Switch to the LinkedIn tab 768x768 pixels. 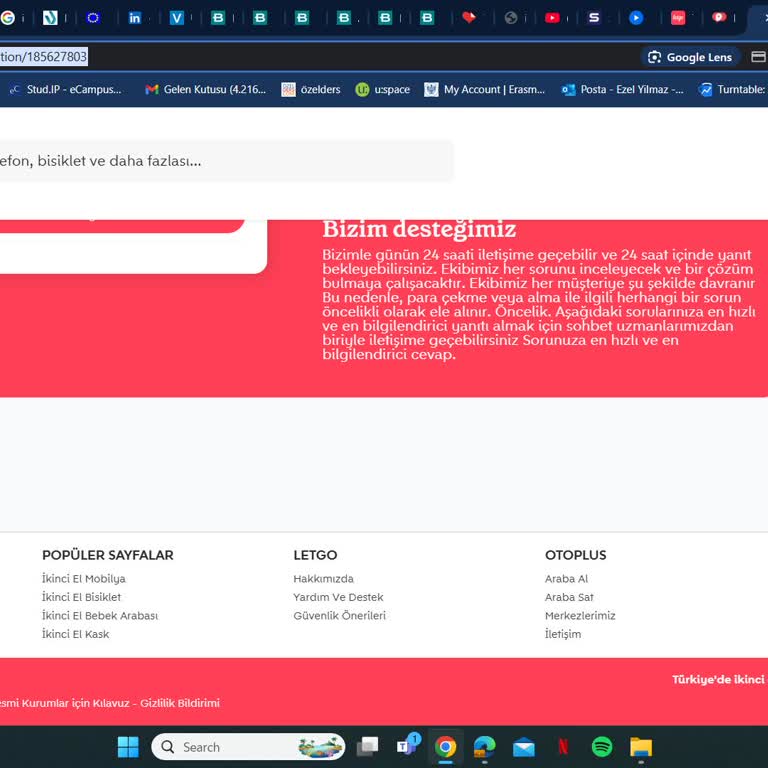tap(134, 18)
